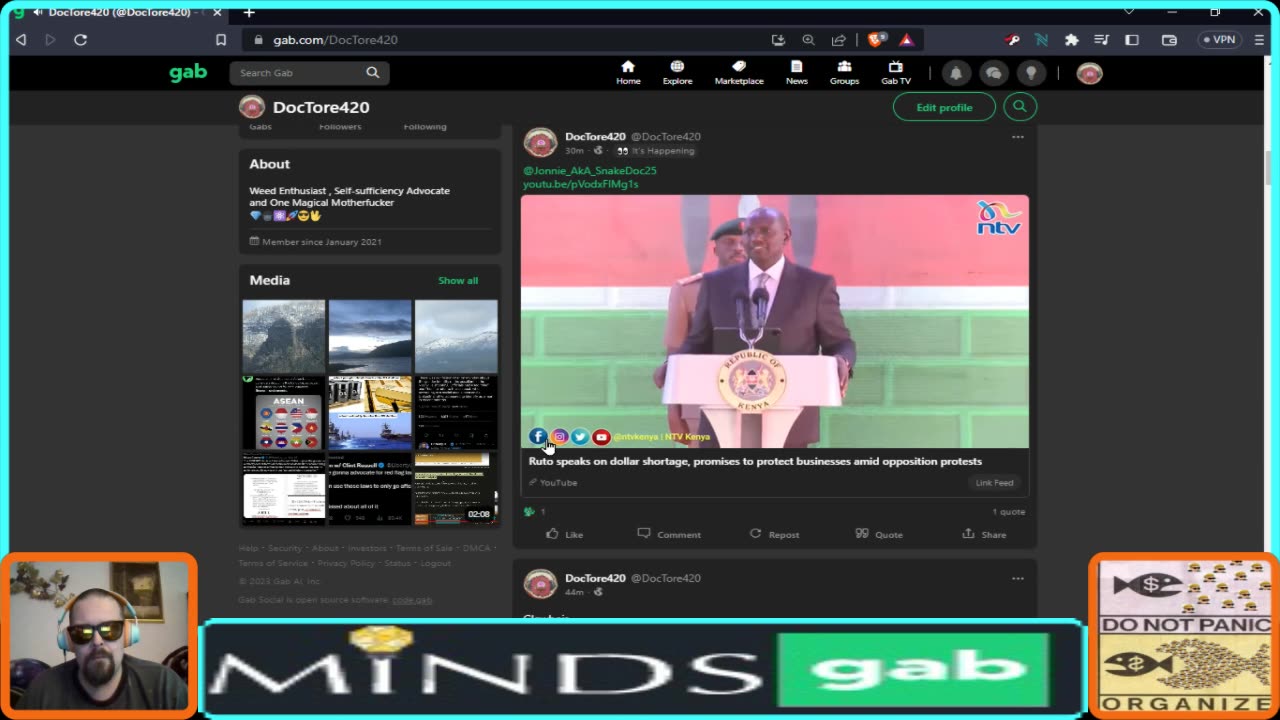Image resolution: width=1280 pixels, height=720 pixels.
Task: Open the 02:08 video thumbnail in Media
Action: 456,488
